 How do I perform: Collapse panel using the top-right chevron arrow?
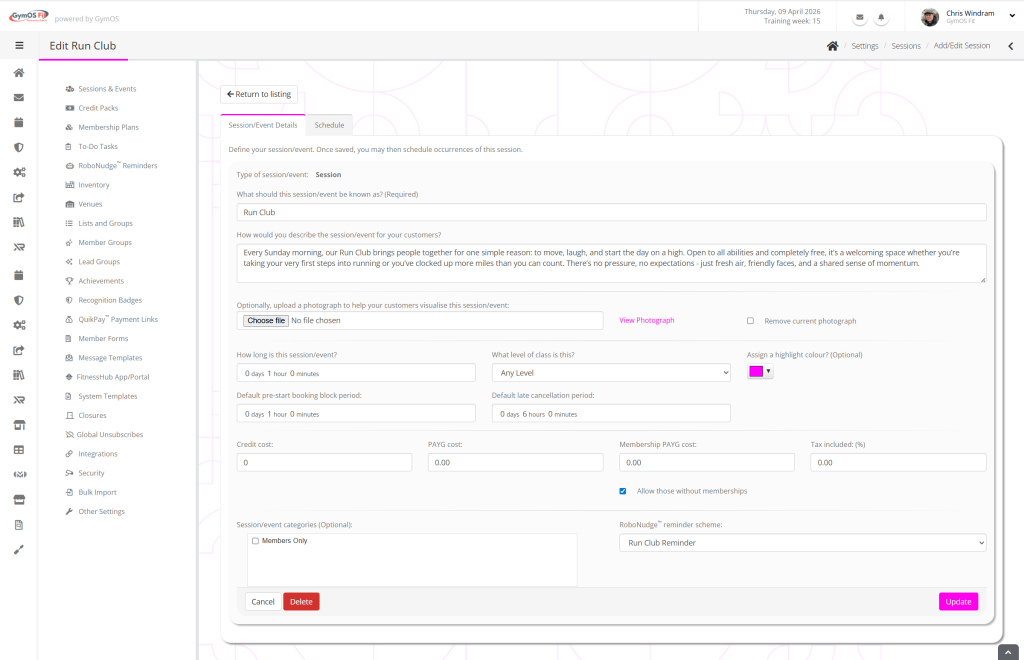coord(1010,46)
